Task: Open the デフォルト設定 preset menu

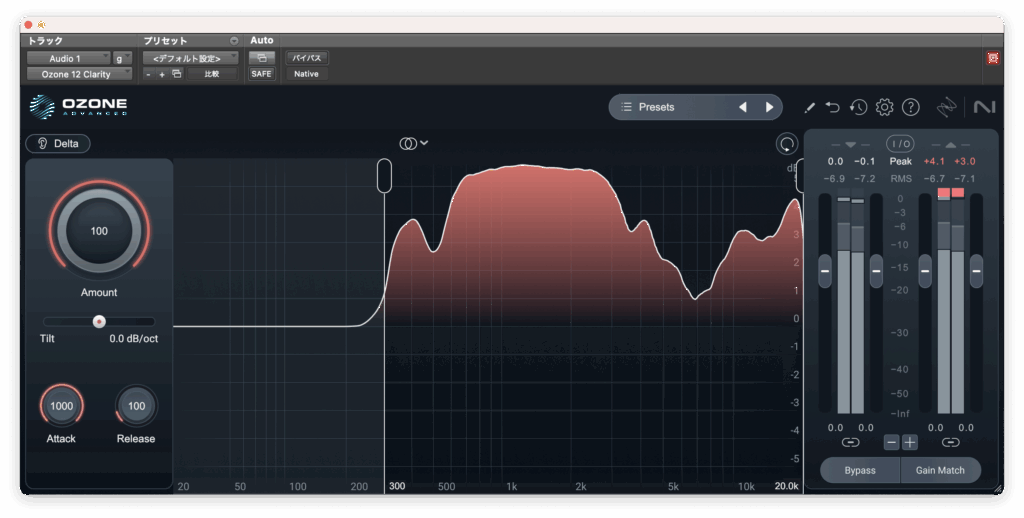Action: click(x=190, y=58)
